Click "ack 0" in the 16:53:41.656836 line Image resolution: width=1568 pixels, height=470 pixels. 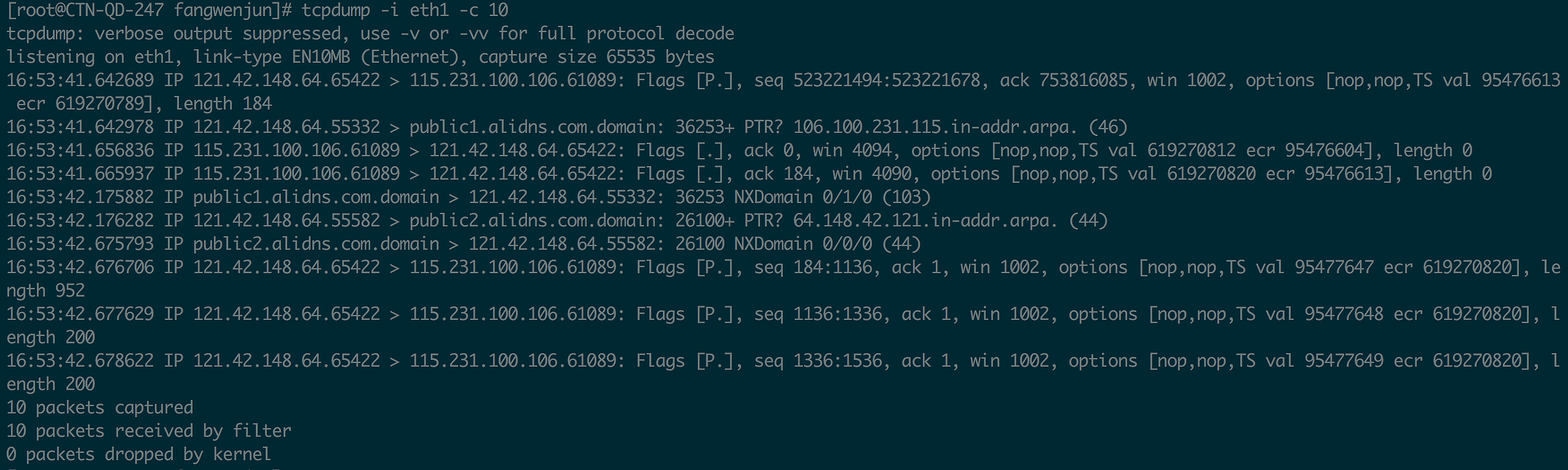coord(769,150)
